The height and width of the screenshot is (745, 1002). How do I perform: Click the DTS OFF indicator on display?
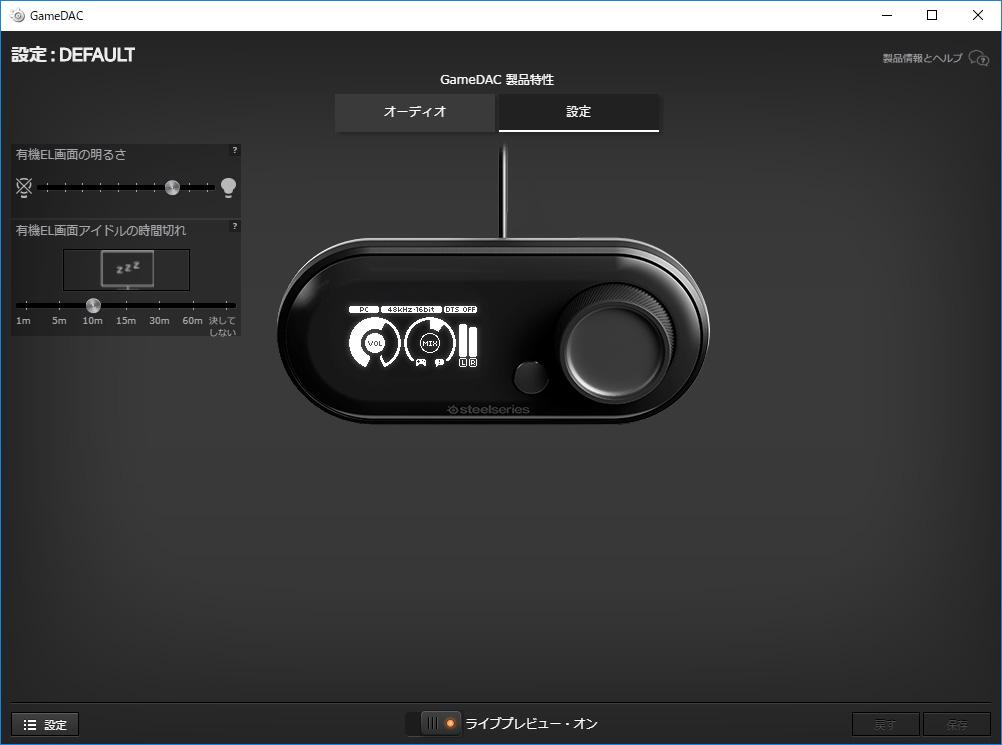coord(461,309)
